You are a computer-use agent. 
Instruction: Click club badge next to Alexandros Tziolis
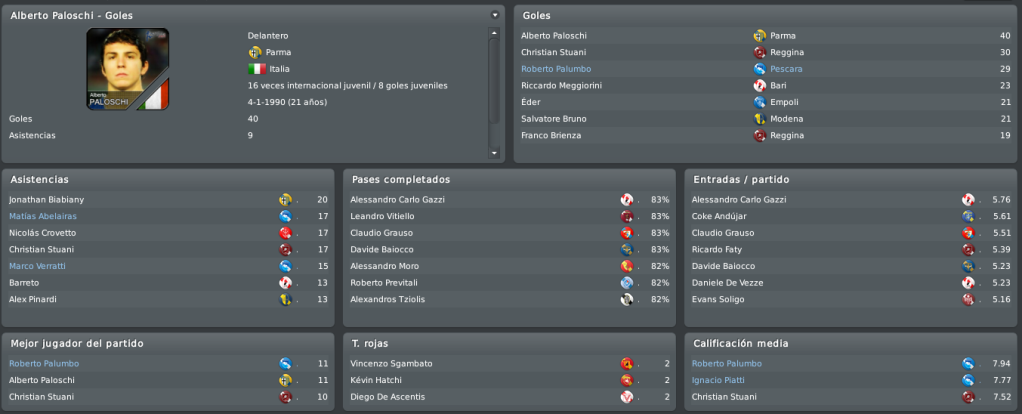(x=626, y=299)
